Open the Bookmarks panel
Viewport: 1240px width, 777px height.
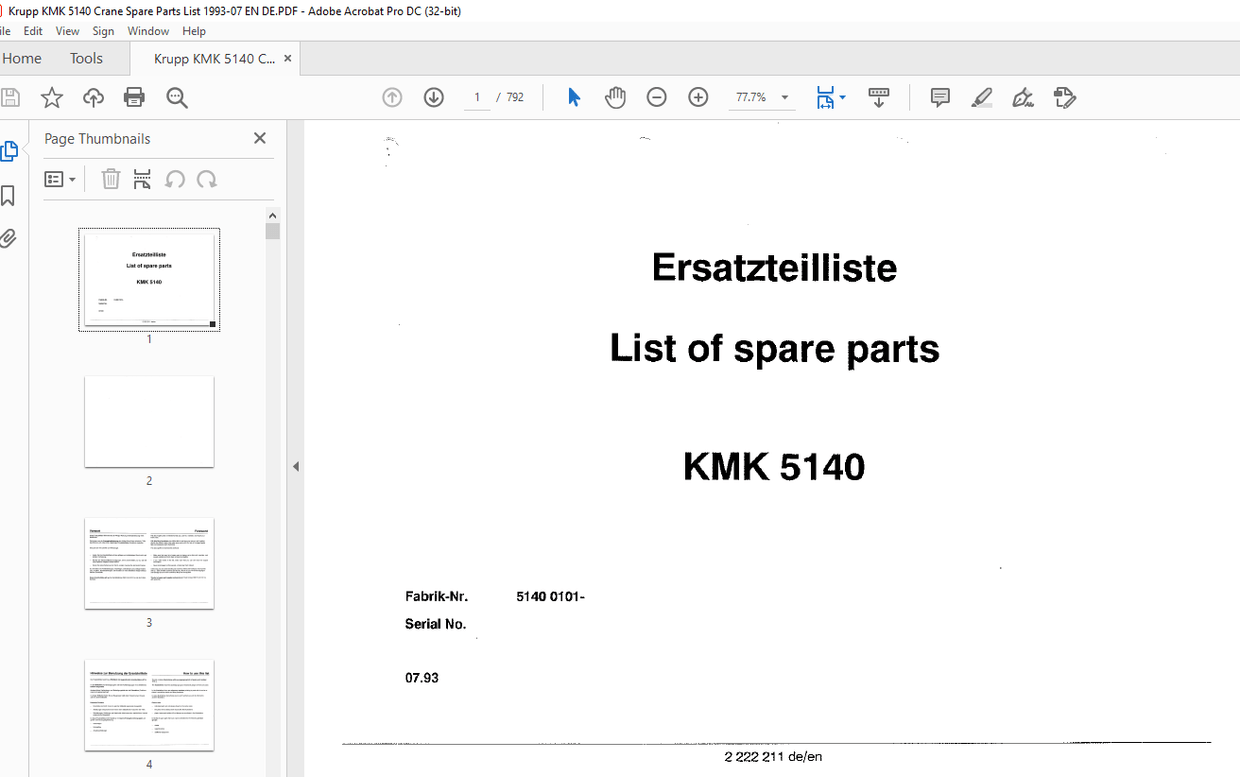(8, 195)
